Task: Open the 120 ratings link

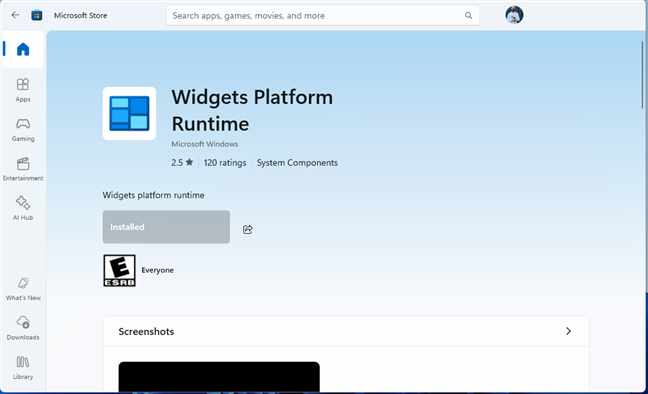Action: [225, 162]
